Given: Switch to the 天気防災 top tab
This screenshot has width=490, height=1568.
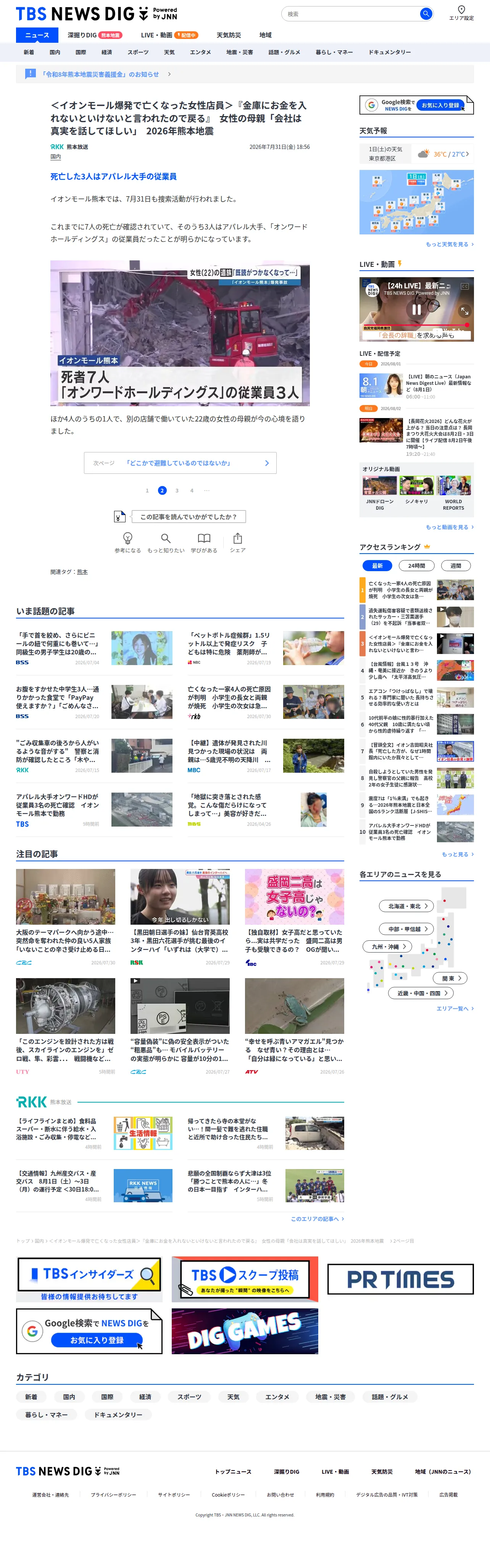Looking at the screenshot, I should 229,35.
